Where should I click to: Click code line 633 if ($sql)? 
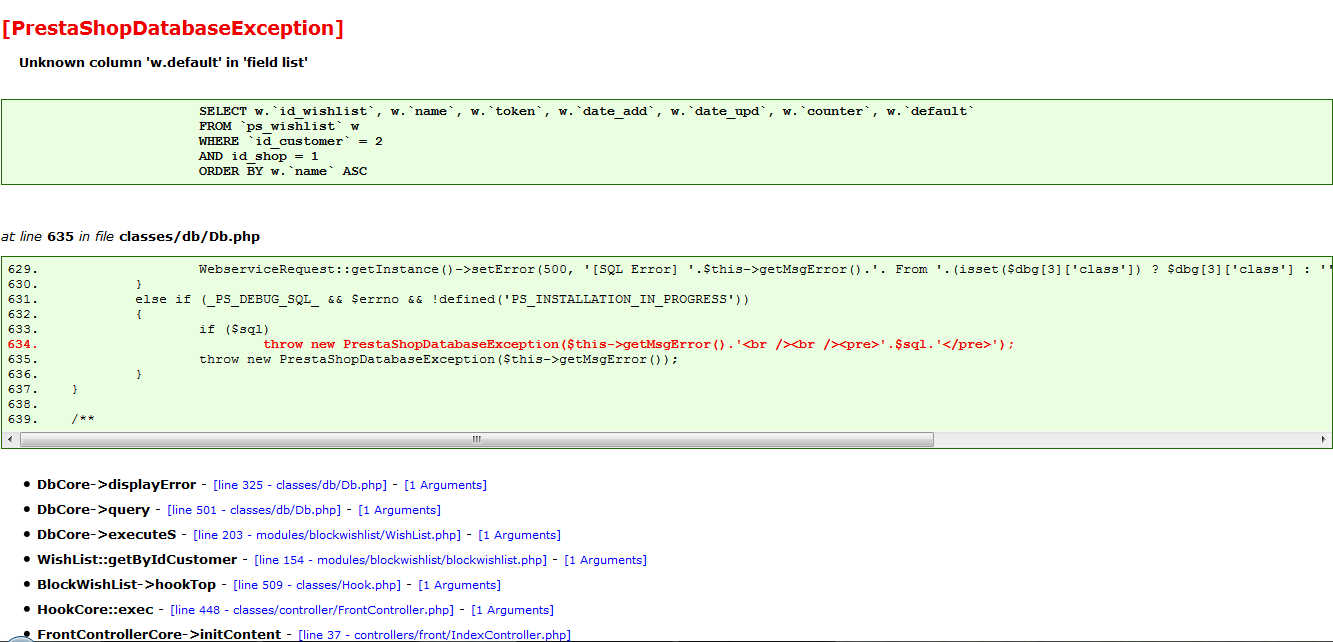pyautogui.click(x=235, y=329)
